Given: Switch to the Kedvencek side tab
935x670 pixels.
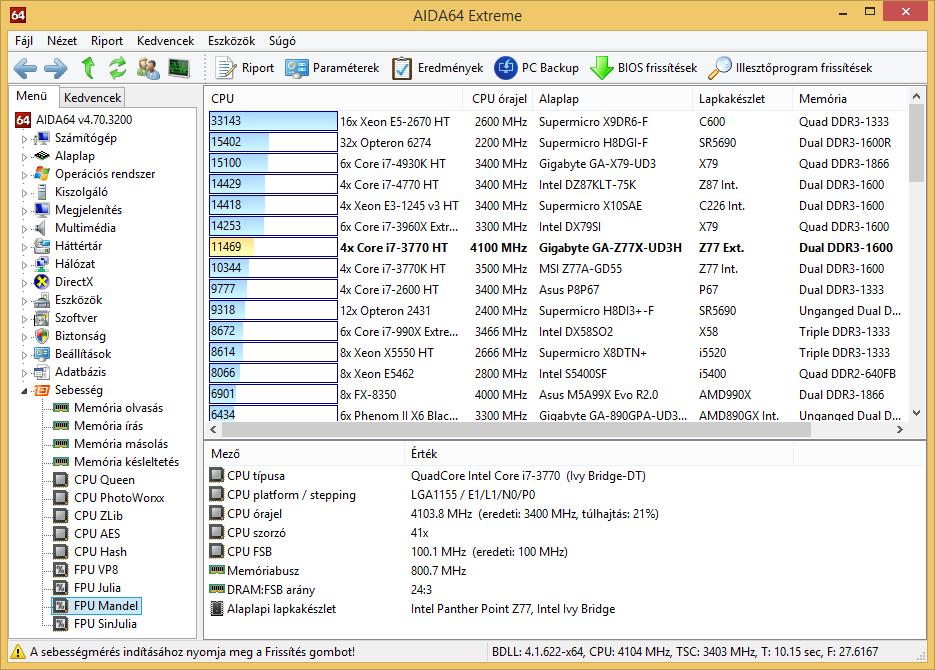Looking at the screenshot, I should coord(92,97).
